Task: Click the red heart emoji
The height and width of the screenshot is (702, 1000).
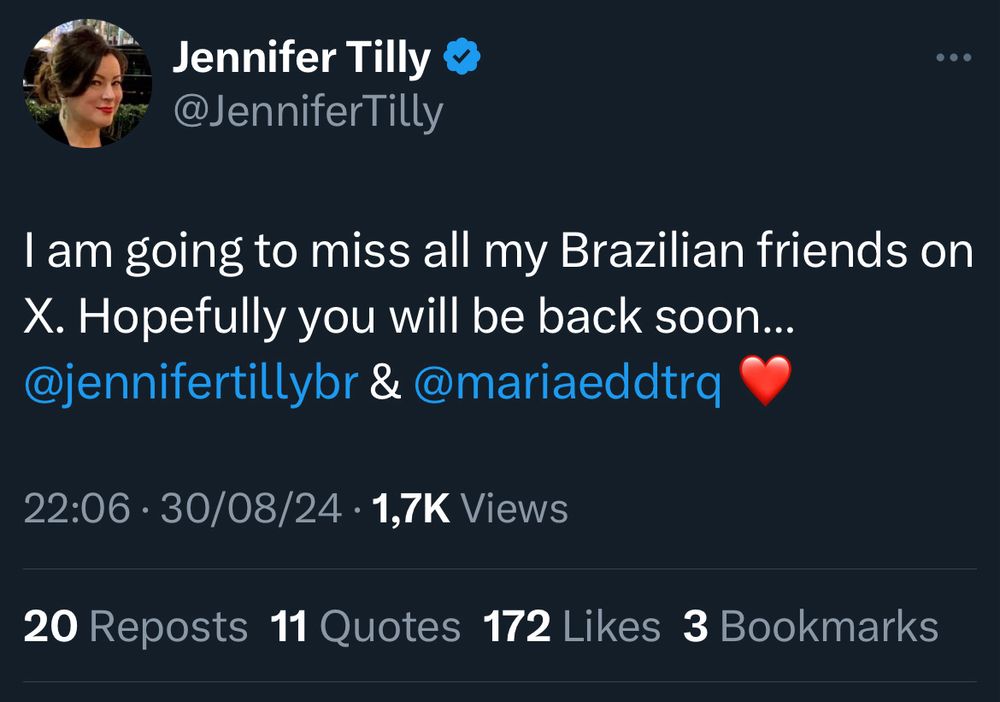Action: click(x=765, y=382)
